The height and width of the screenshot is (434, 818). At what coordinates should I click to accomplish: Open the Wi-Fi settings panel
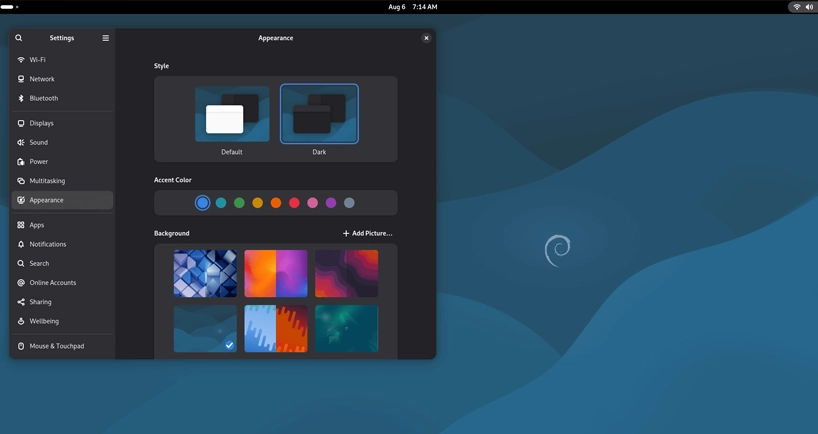[x=62, y=60]
